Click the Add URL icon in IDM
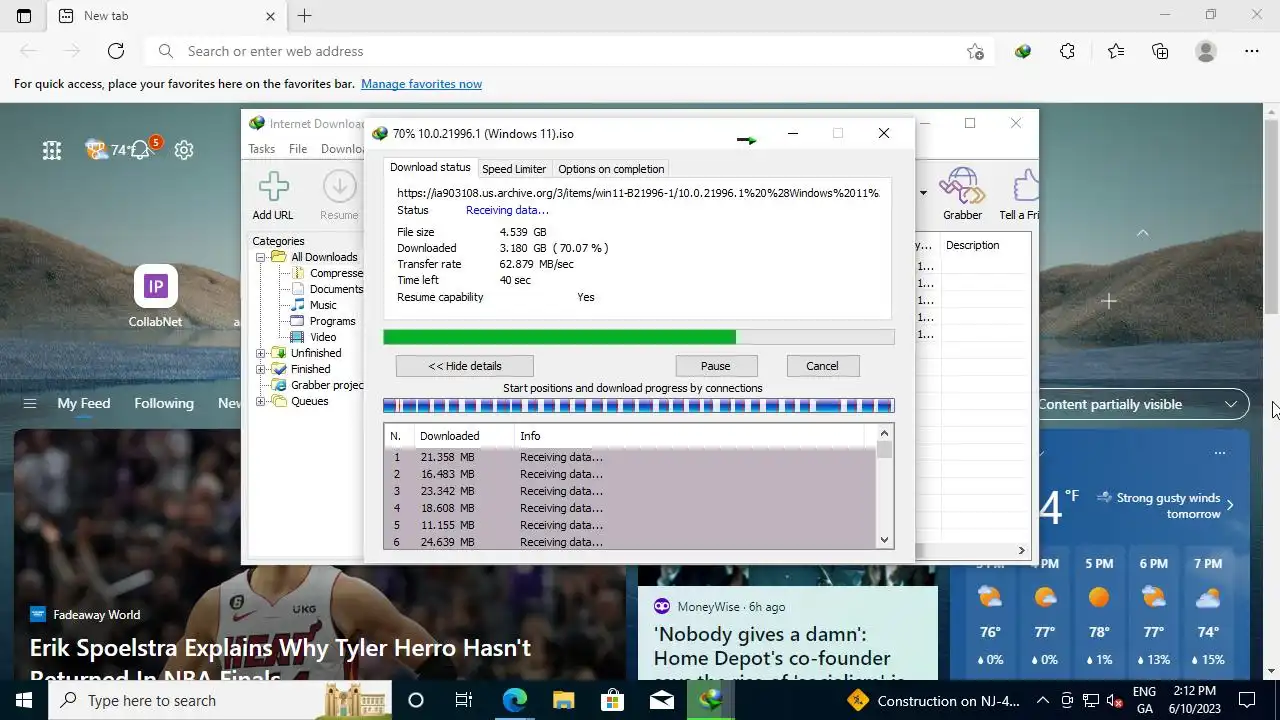1280x720 pixels. pyautogui.click(x=273, y=186)
